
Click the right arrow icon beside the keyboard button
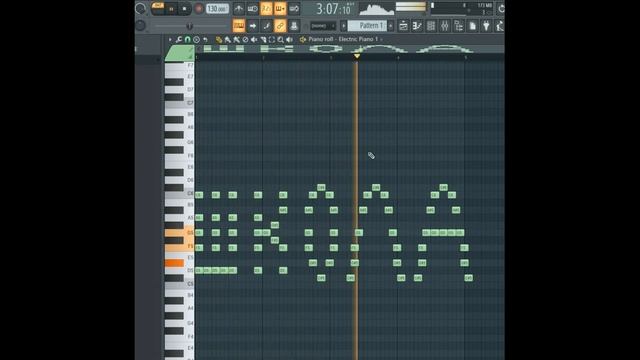pyautogui.click(x=253, y=26)
